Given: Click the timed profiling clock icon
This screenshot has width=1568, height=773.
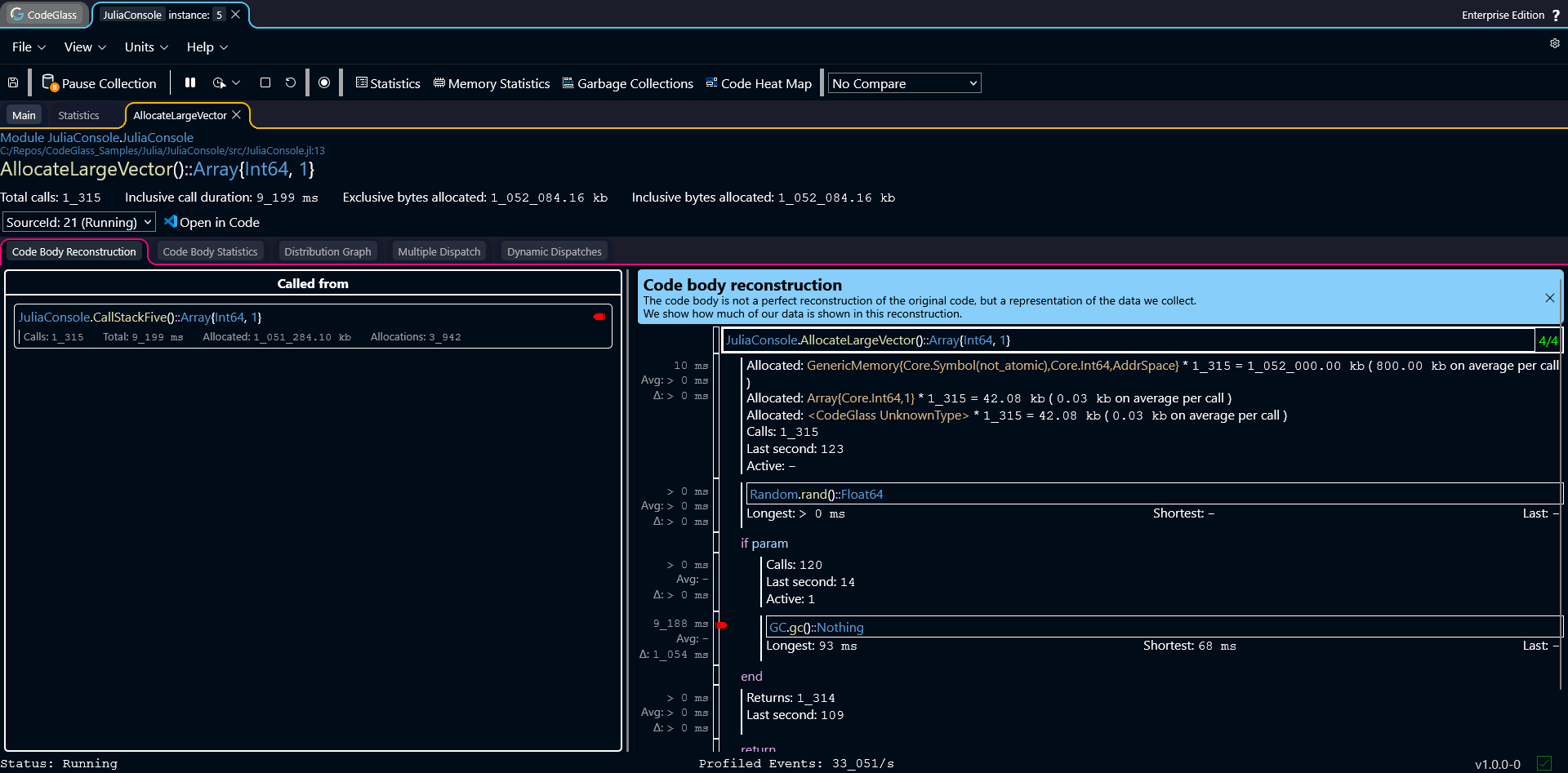Looking at the screenshot, I should [219, 82].
